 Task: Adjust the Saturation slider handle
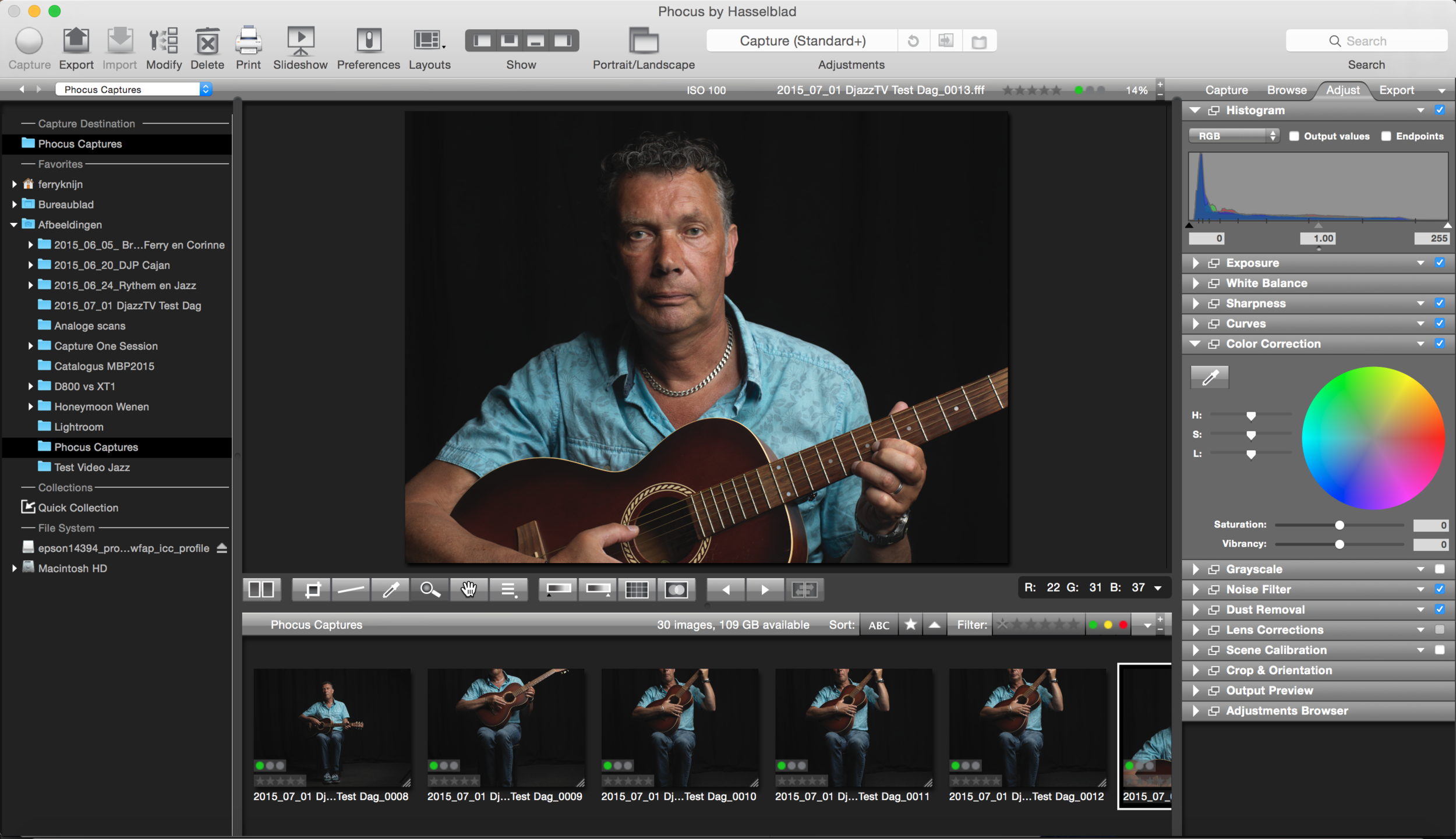click(x=1340, y=525)
